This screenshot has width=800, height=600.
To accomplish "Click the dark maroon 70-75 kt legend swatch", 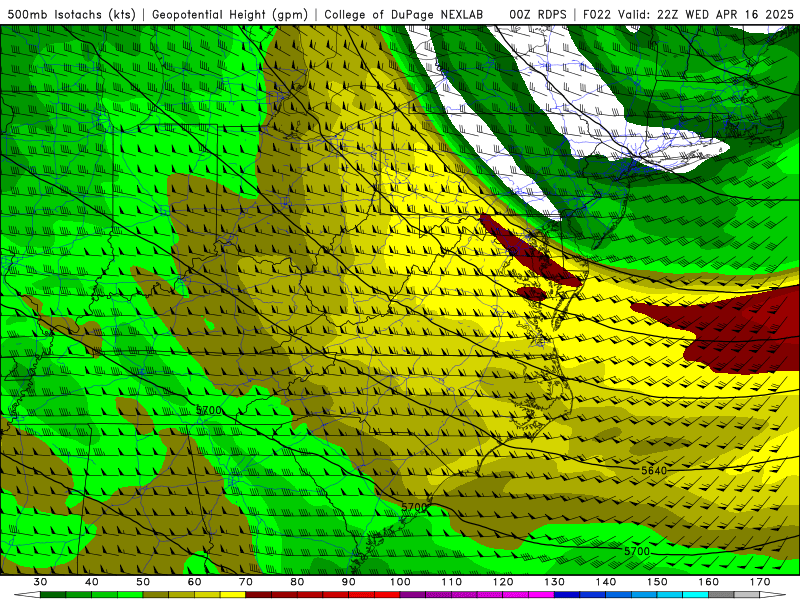I will (259, 595).
